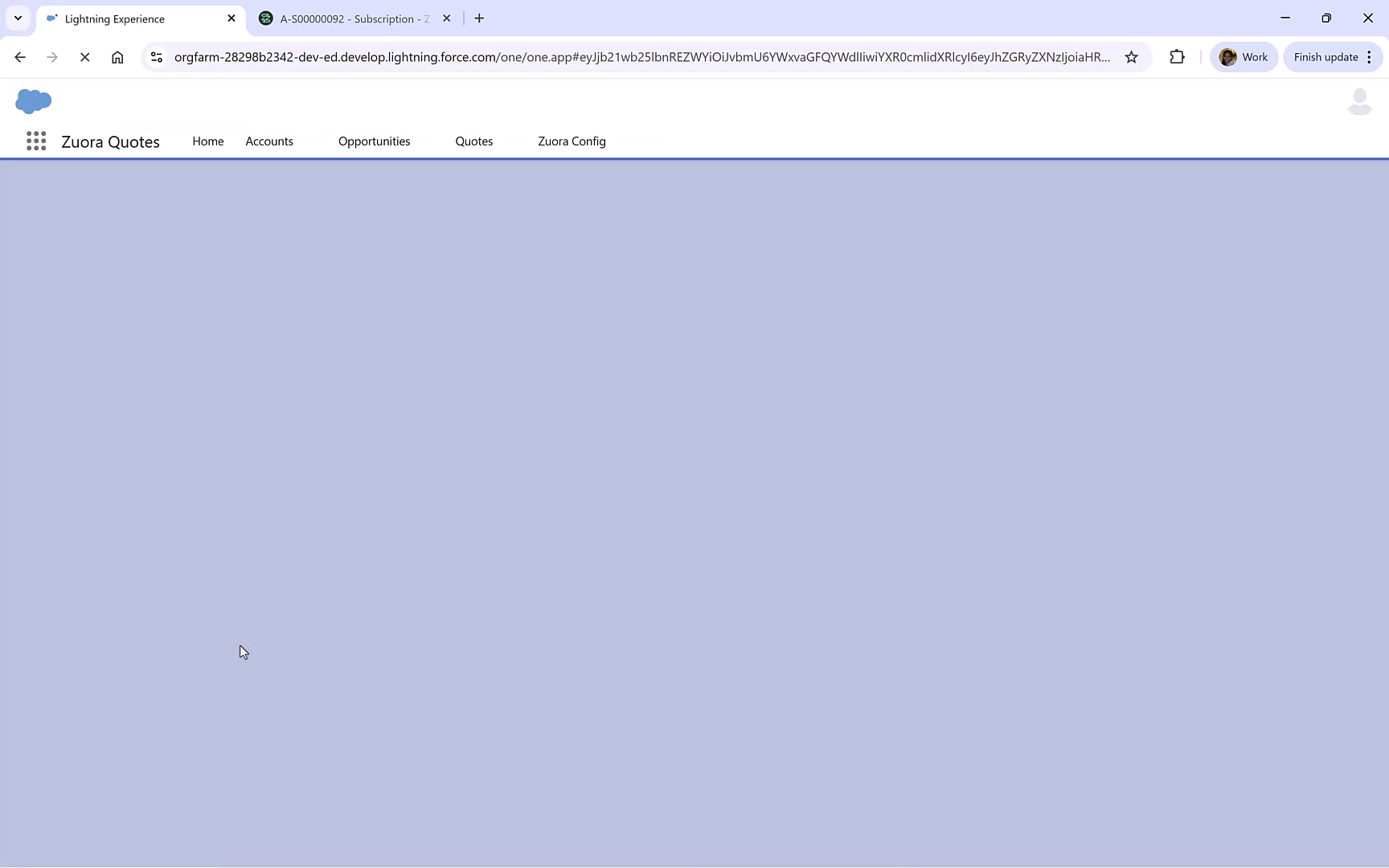
Task: Open the Opportunities navigation item
Action: 374,141
